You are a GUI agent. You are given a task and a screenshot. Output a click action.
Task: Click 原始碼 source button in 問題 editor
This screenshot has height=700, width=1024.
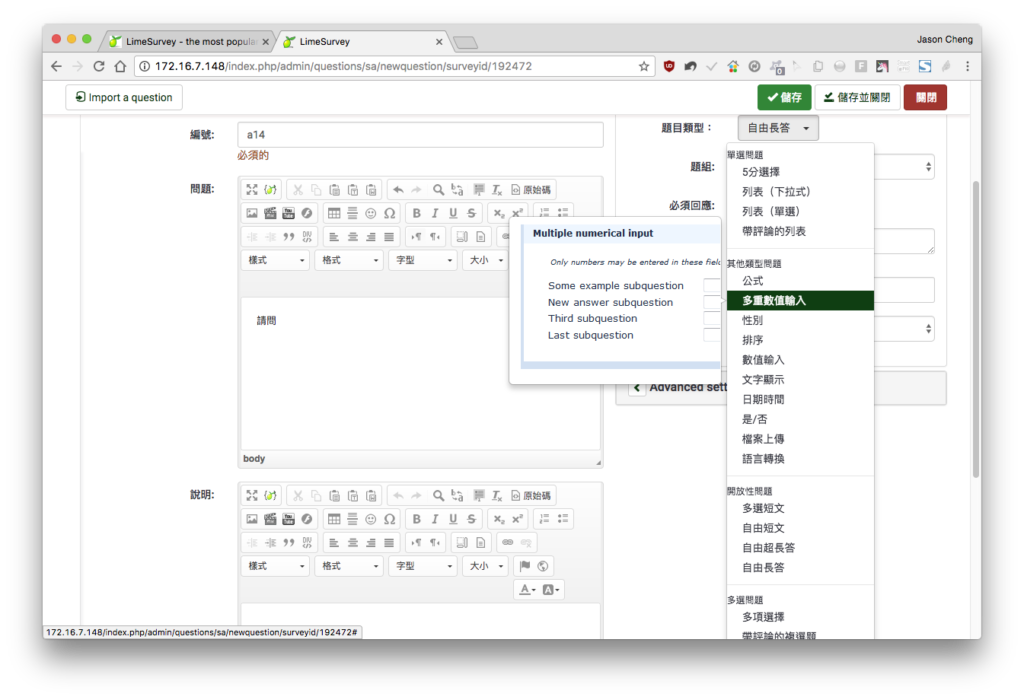click(x=531, y=190)
